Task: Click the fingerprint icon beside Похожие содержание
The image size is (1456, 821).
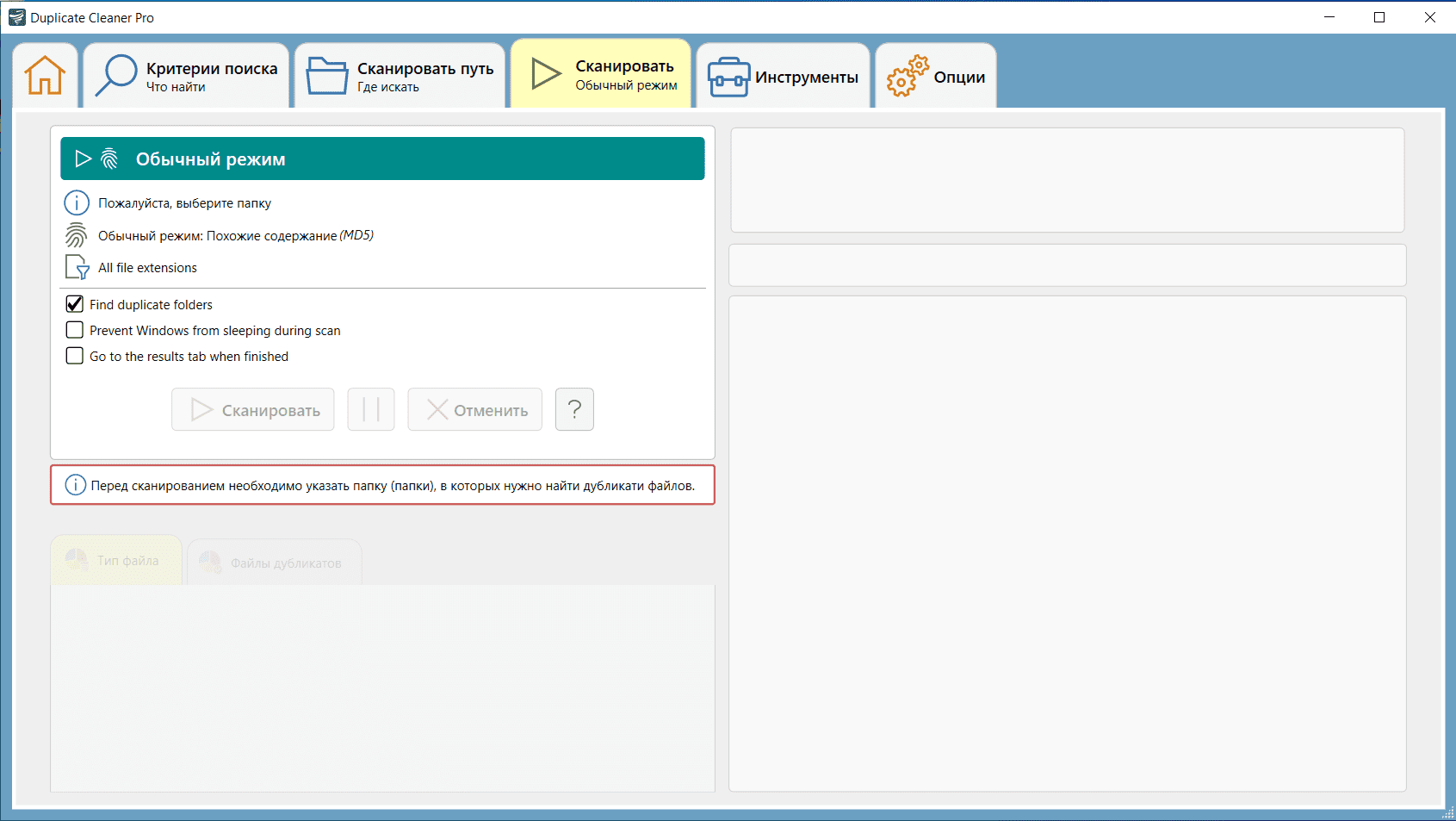Action: (77, 235)
